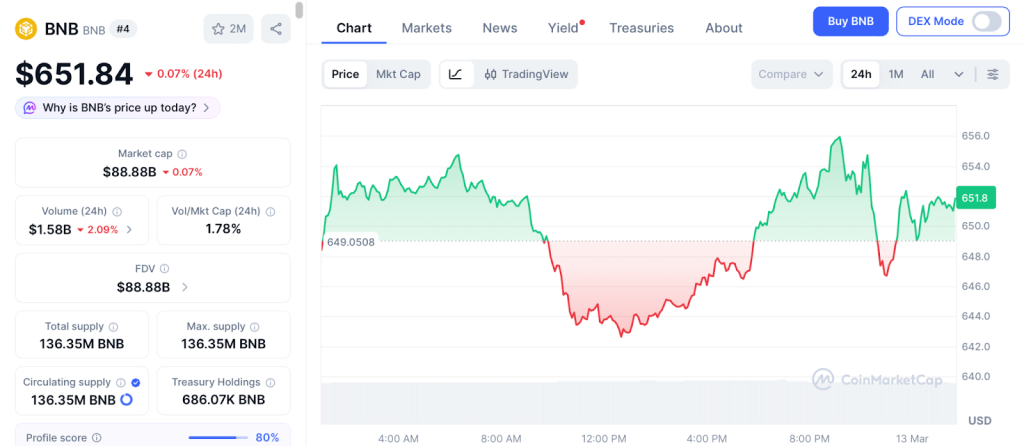Click info icon next to FDV

tap(165, 268)
